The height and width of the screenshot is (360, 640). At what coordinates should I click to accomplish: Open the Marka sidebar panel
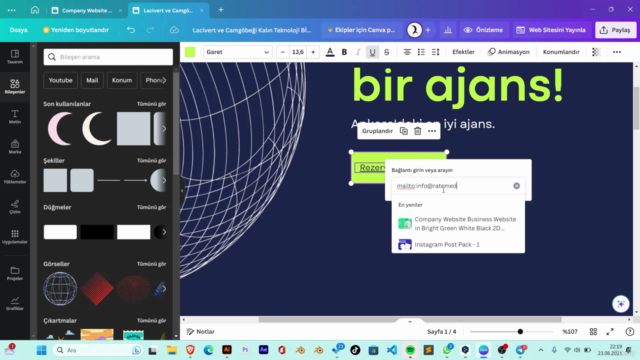[15, 147]
